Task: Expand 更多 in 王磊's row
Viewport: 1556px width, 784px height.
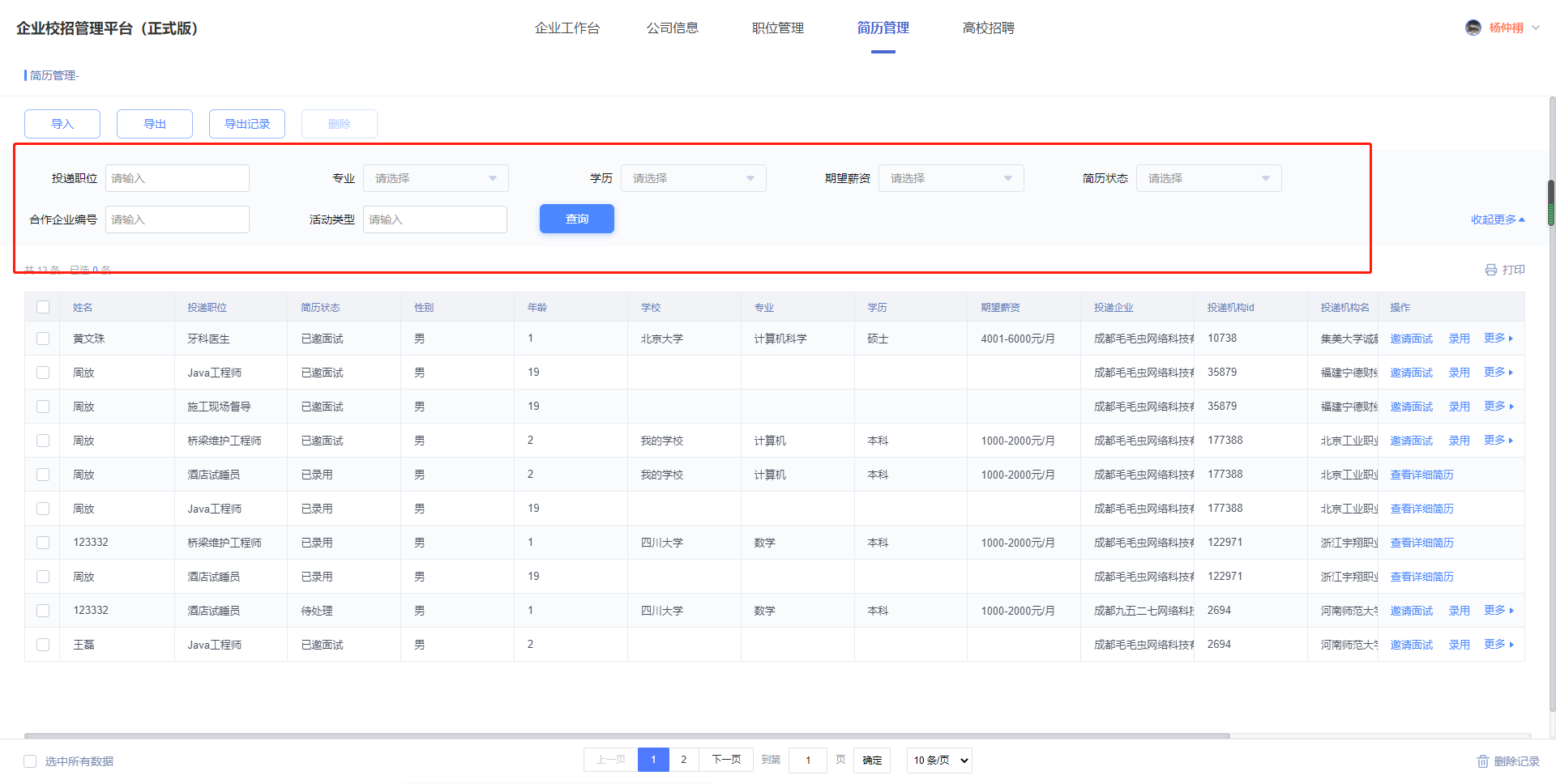Action: [x=1498, y=645]
